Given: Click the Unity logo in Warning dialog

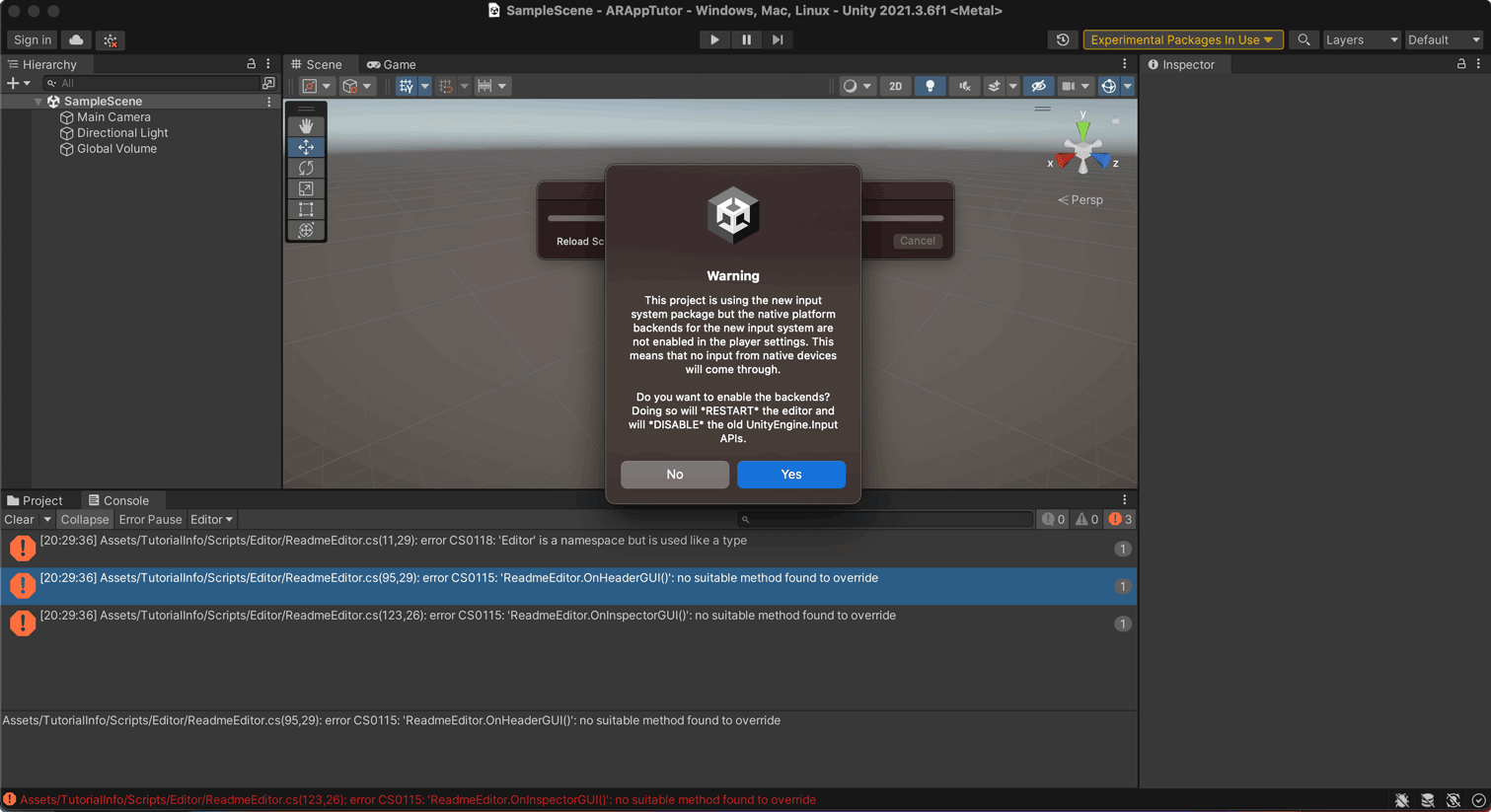Looking at the screenshot, I should 733,215.
